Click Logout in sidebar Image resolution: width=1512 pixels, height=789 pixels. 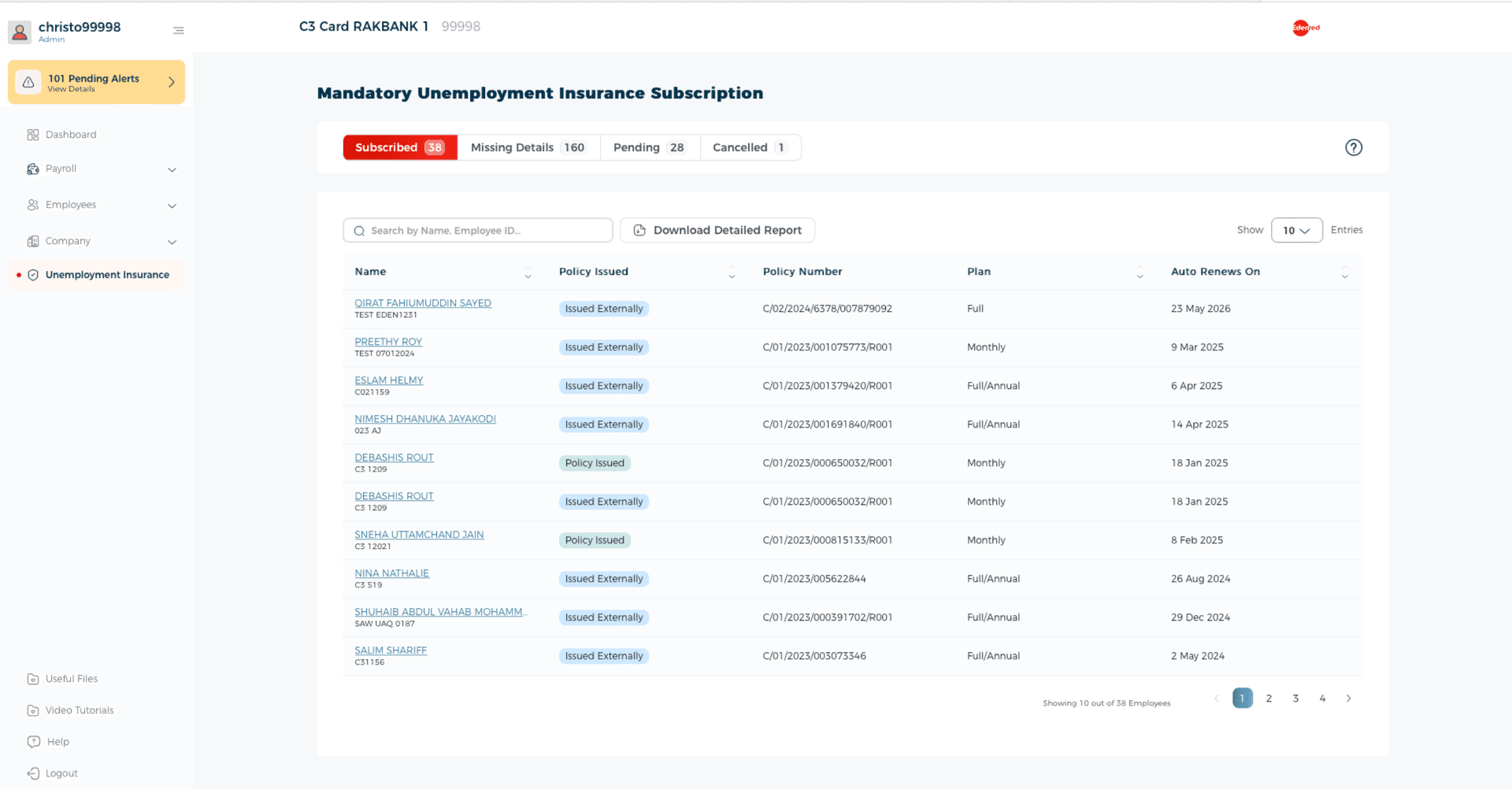[61, 773]
